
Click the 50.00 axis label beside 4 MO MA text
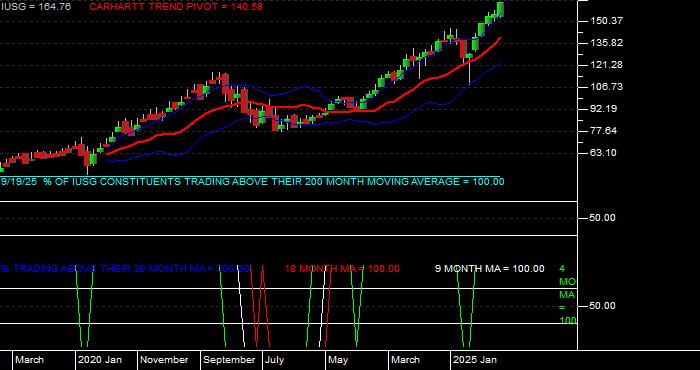603,306
